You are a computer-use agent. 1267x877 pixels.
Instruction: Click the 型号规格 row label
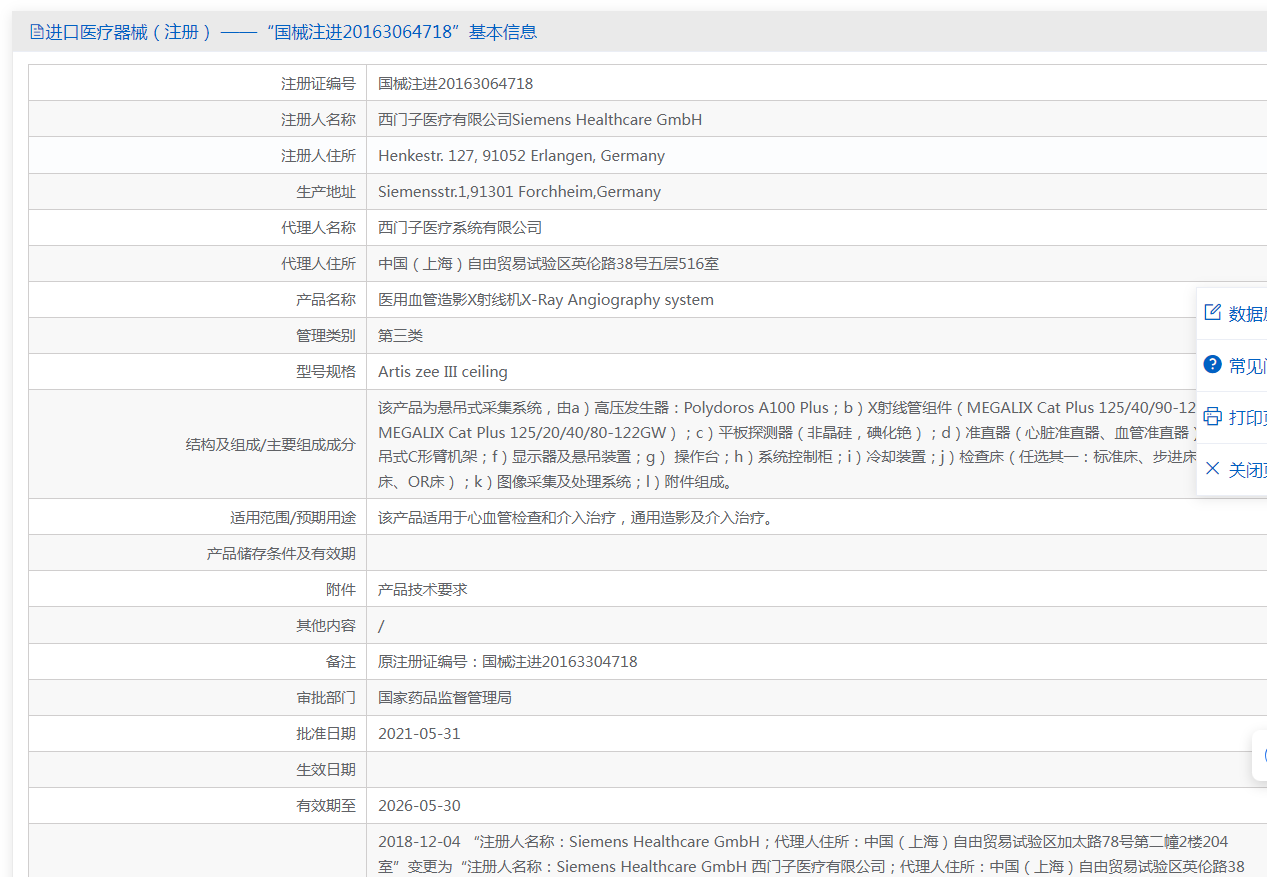tap(326, 372)
